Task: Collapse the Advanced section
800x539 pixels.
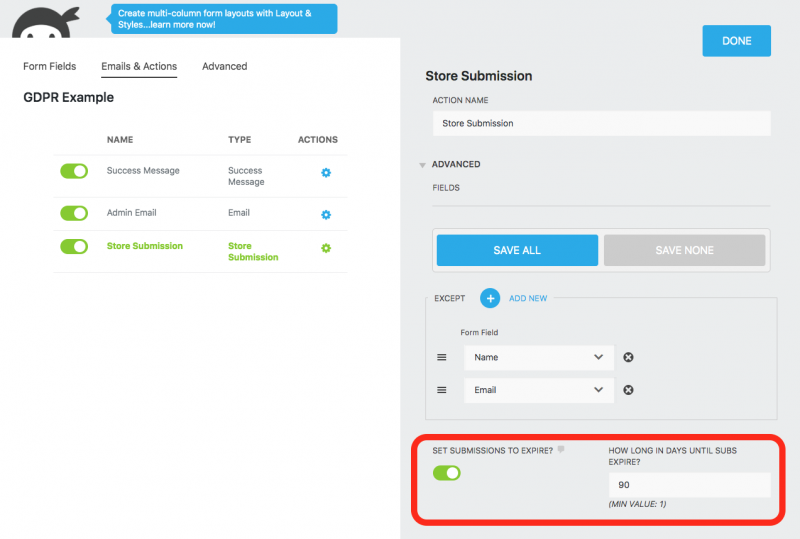Action: [x=423, y=165]
